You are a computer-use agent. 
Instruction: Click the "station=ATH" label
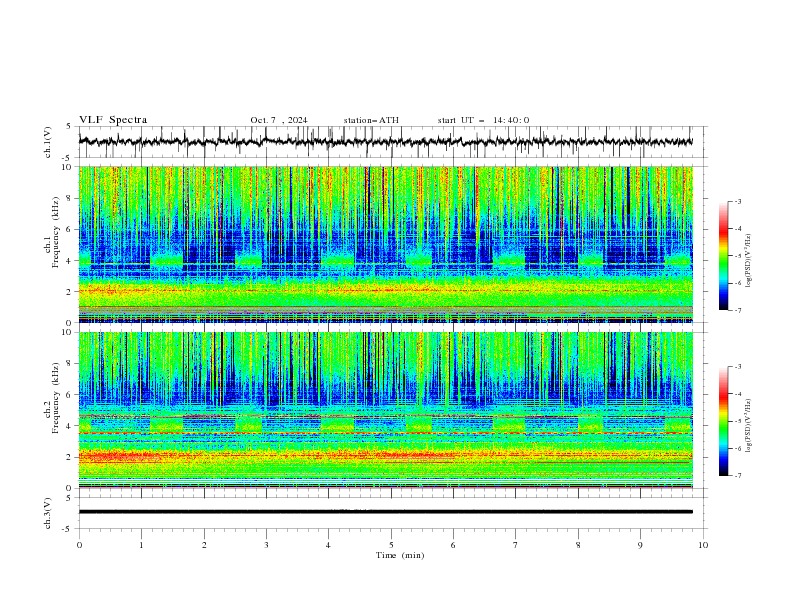coord(371,120)
